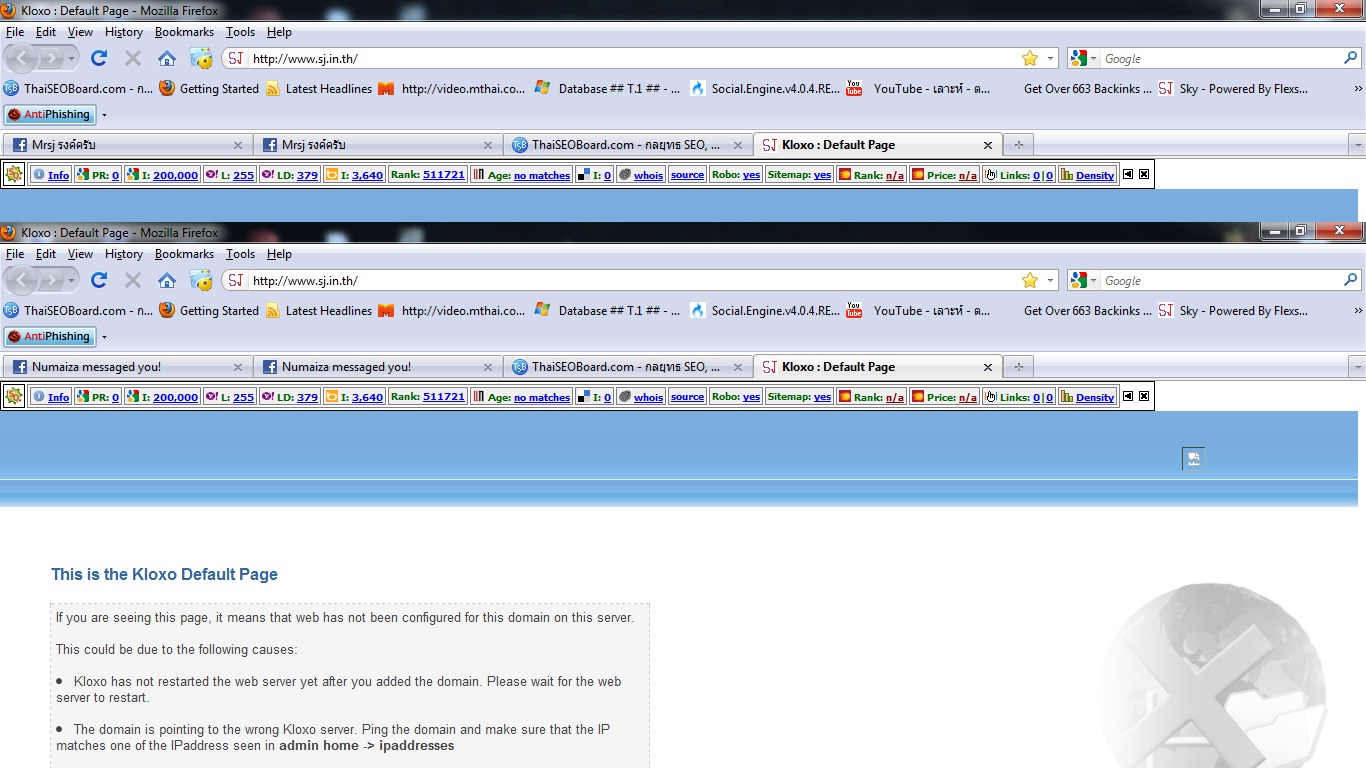1366x768 pixels.
Task: Click the SEO toolbar left-arrow icon in the lower window
Action: [1128, 396]
